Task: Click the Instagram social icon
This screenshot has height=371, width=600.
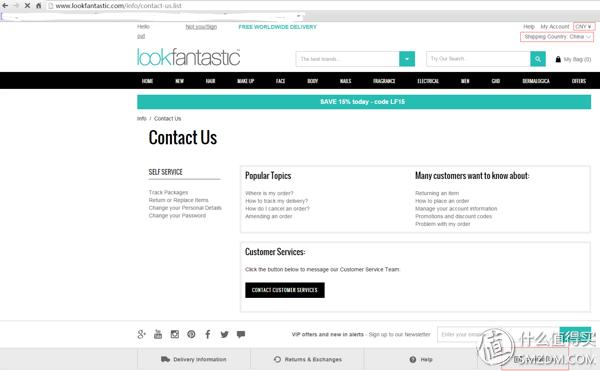Action: point(174,334)
